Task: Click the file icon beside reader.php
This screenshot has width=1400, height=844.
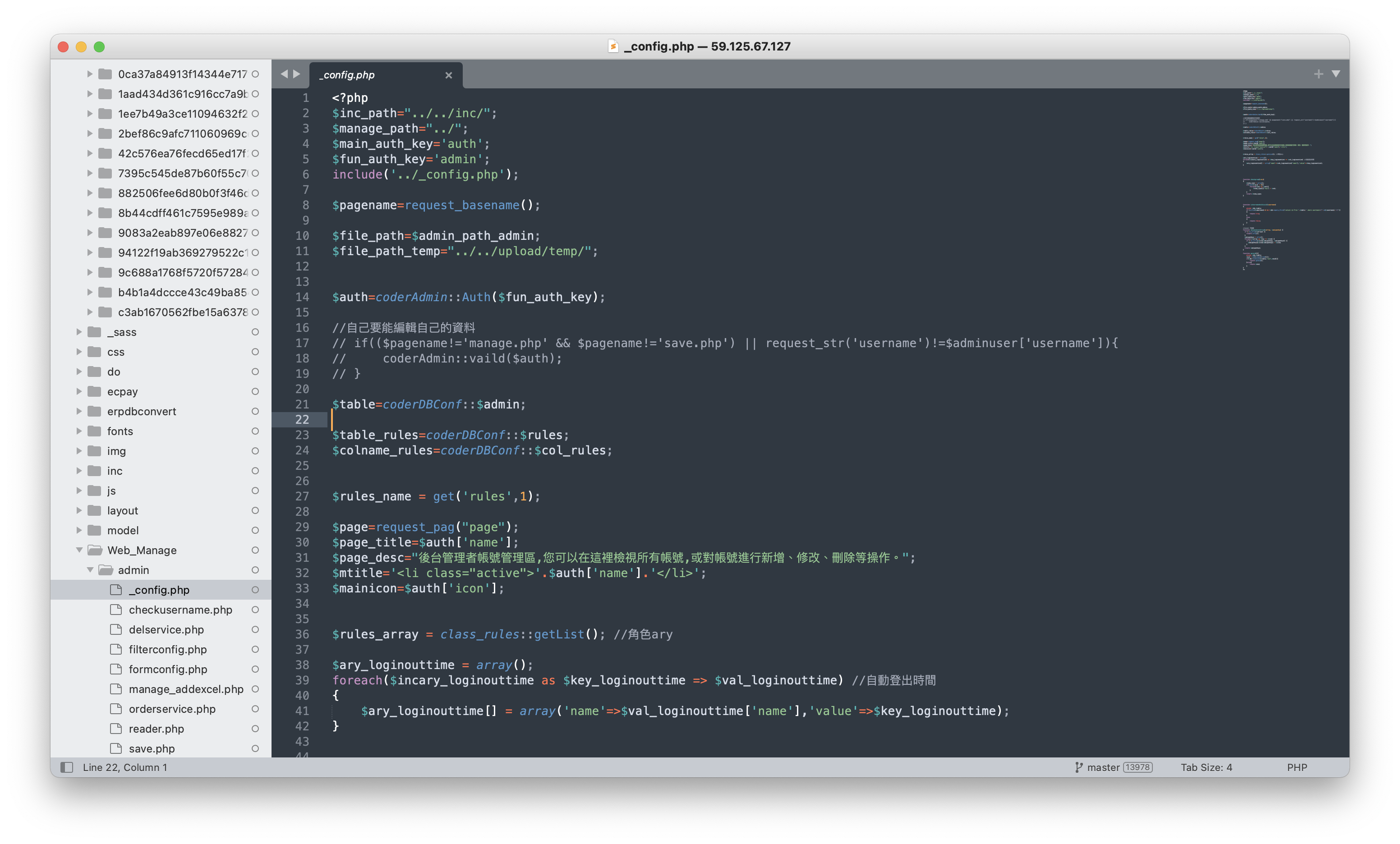Action: 116,728
